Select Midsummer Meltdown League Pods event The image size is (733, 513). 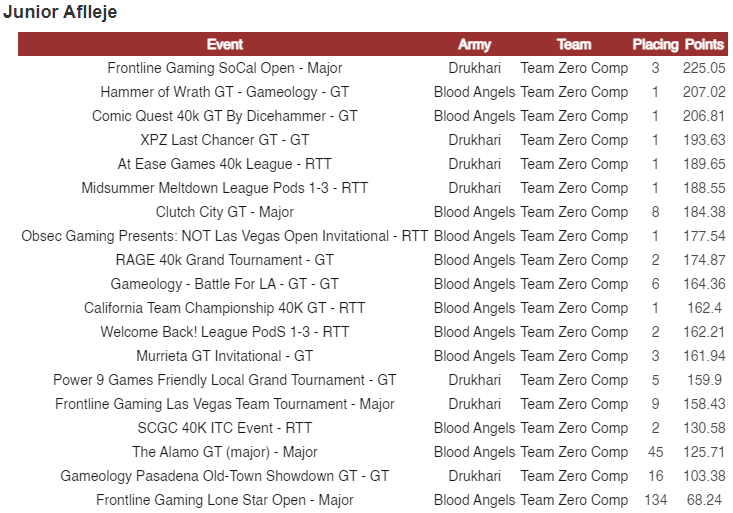point(225,188)
